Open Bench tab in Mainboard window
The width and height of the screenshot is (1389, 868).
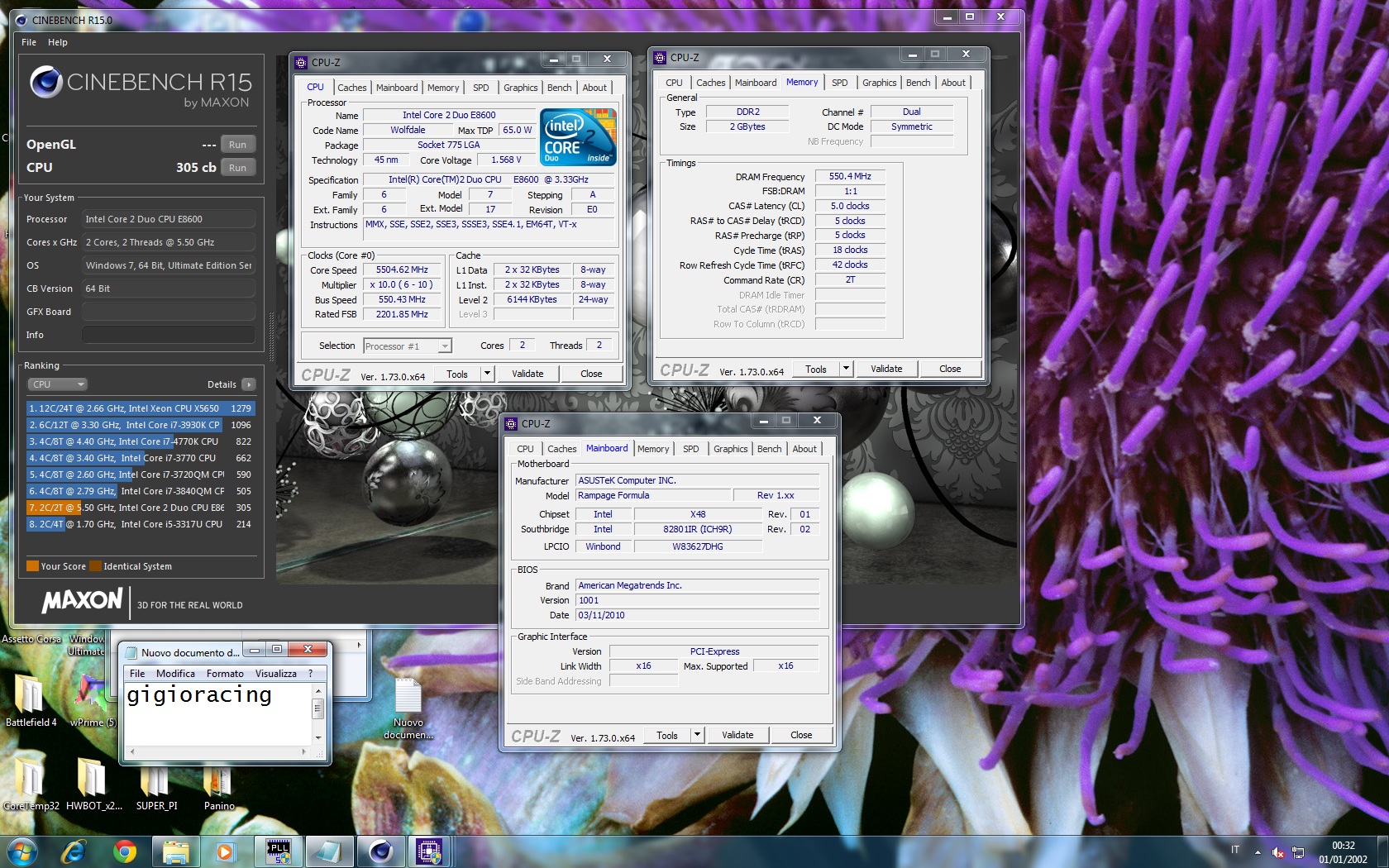click(769, 449)
